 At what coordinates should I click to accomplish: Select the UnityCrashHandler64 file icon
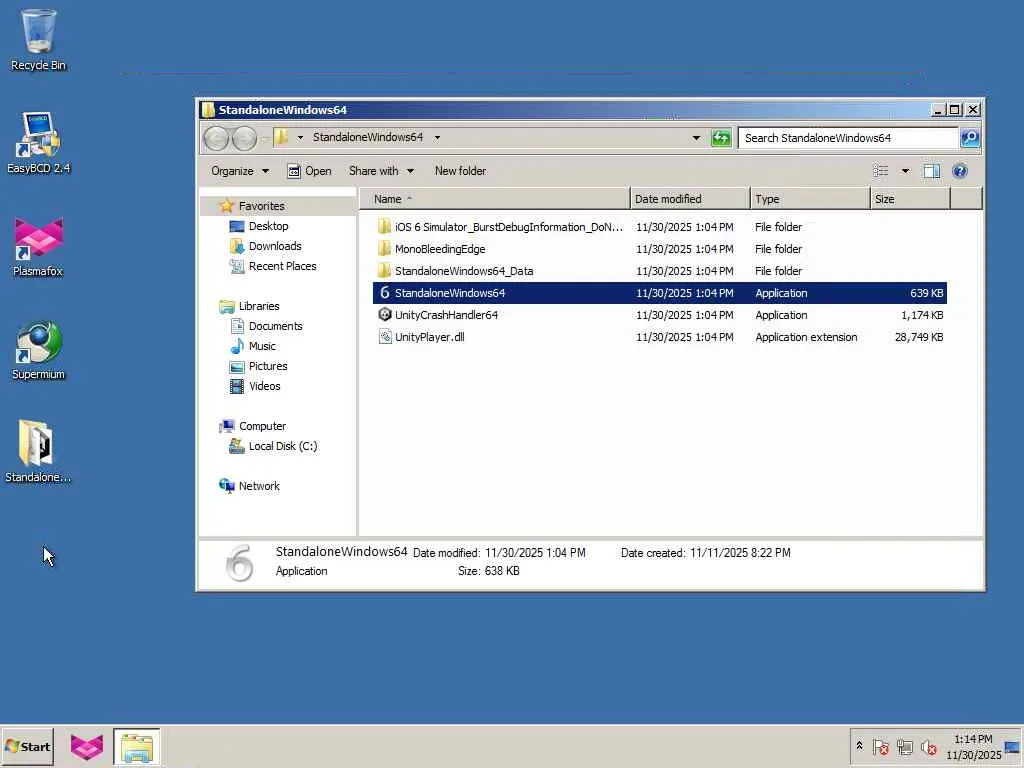385,315
